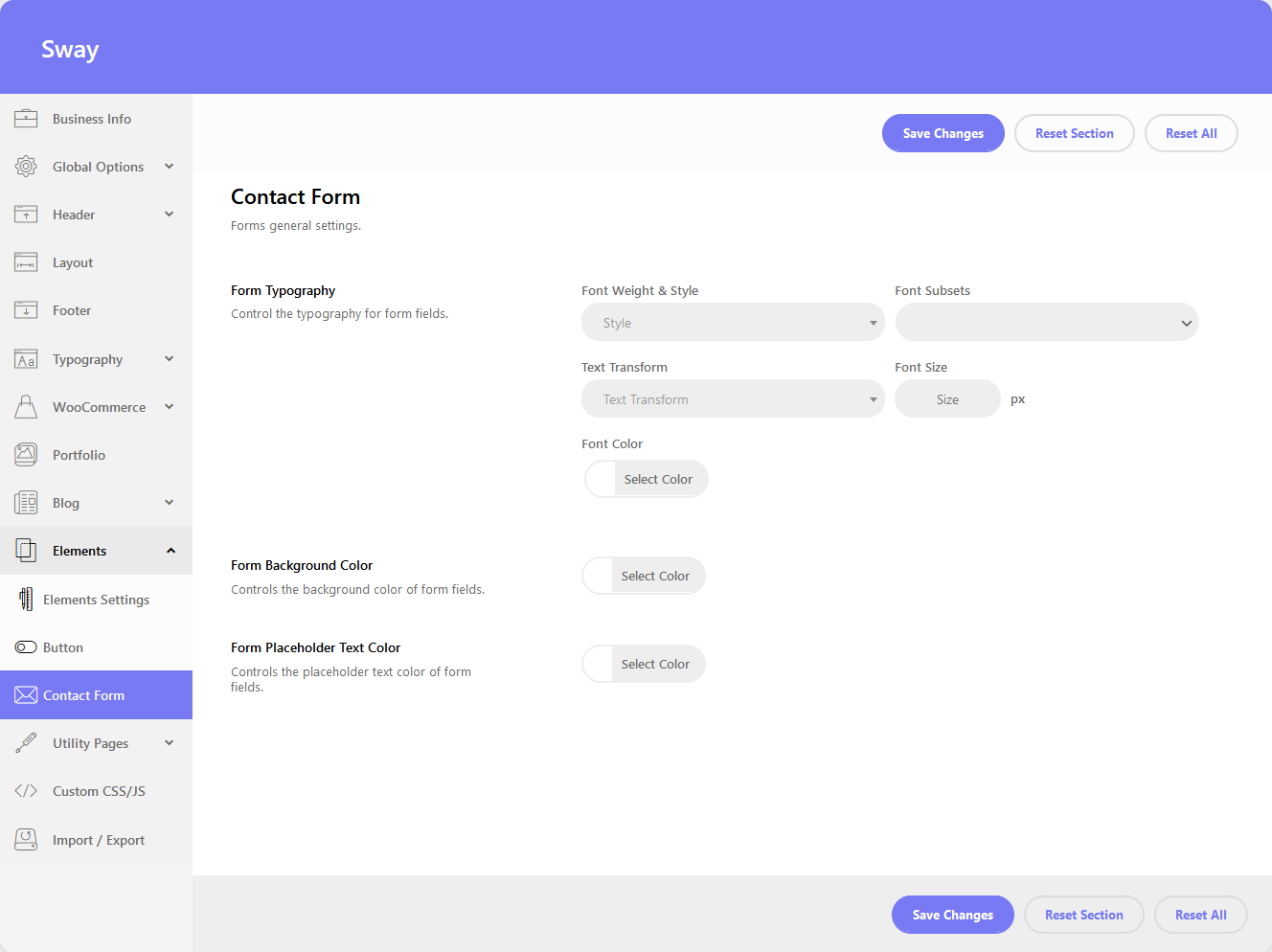1272x952 pixels.
Task: Collapse the Elements menu section
Action: pos(170,551)
